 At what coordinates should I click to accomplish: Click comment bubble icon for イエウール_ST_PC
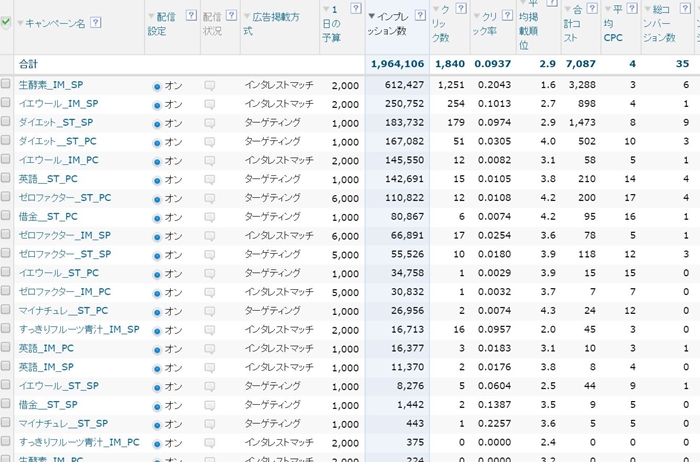tap(209, 274)
